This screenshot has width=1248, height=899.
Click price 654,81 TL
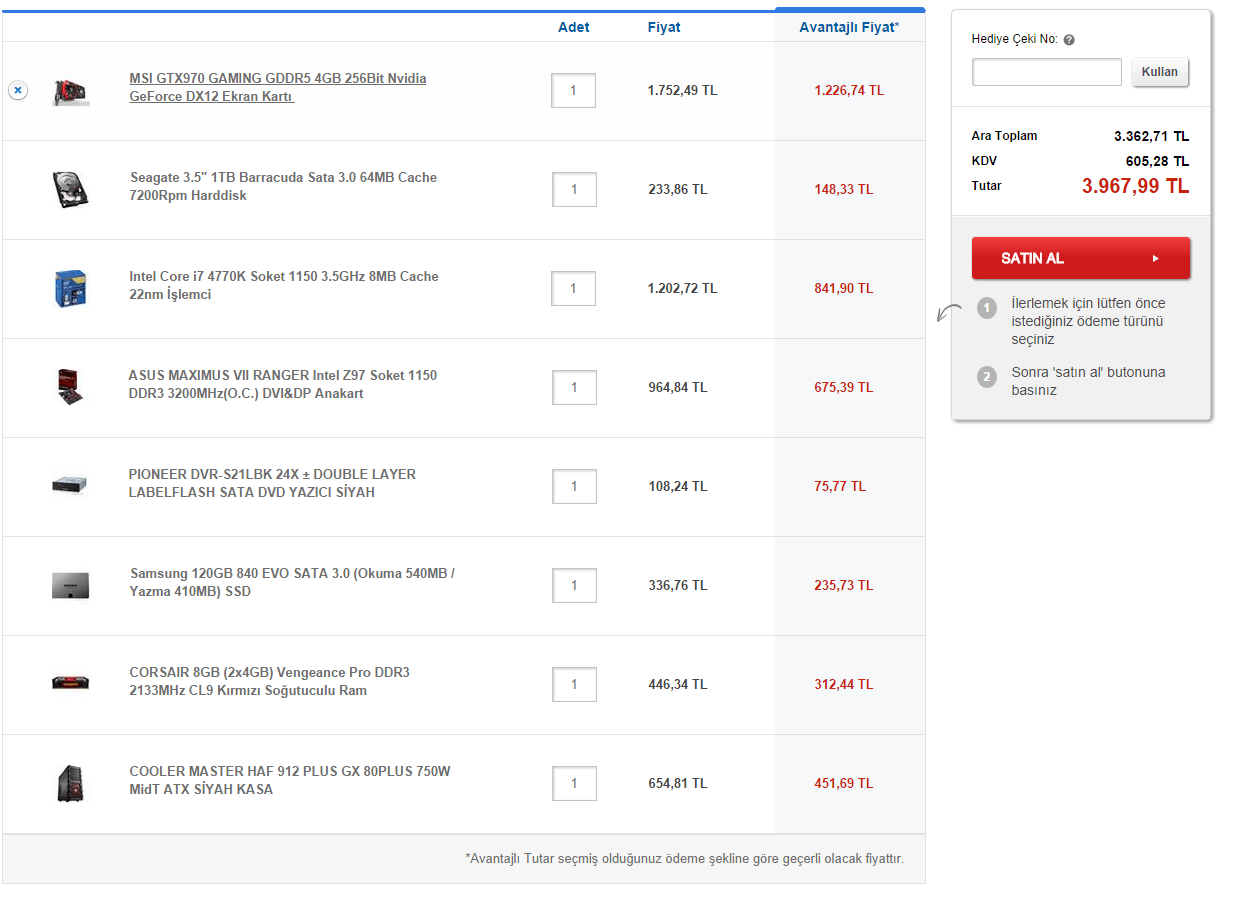tap(678, 783)
